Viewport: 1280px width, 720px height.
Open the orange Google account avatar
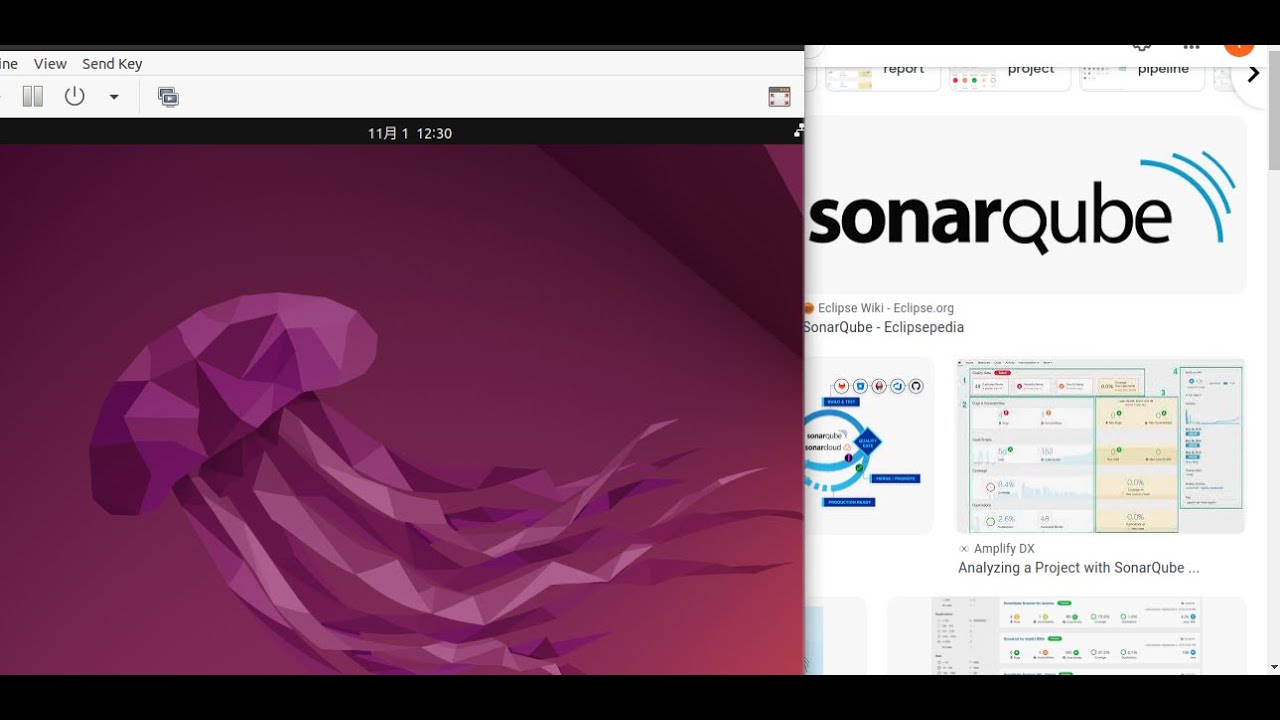click(x=1238, y=48)
